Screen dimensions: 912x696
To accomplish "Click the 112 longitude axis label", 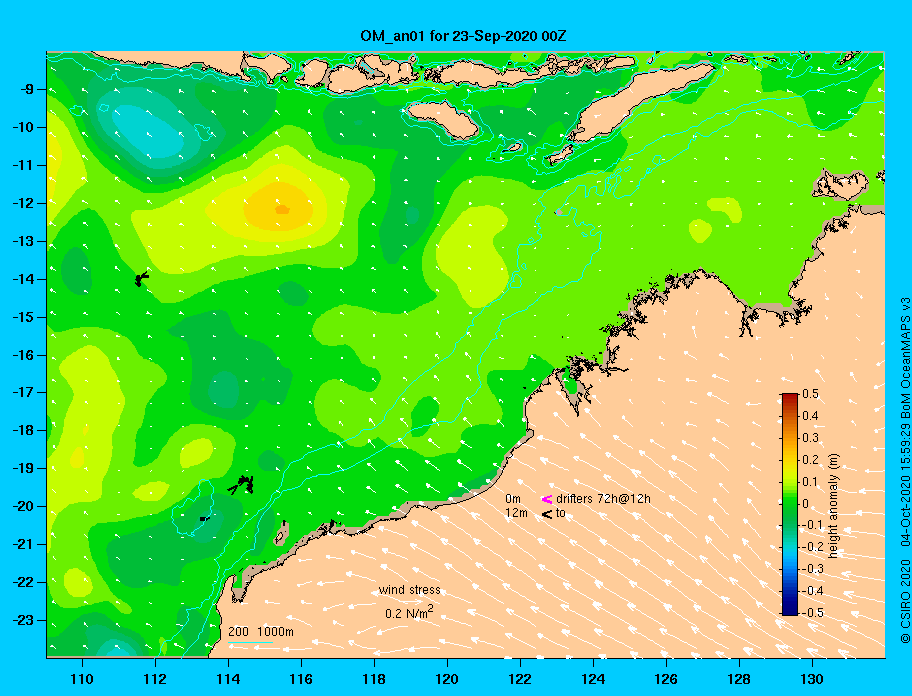I will click(155, 679).
